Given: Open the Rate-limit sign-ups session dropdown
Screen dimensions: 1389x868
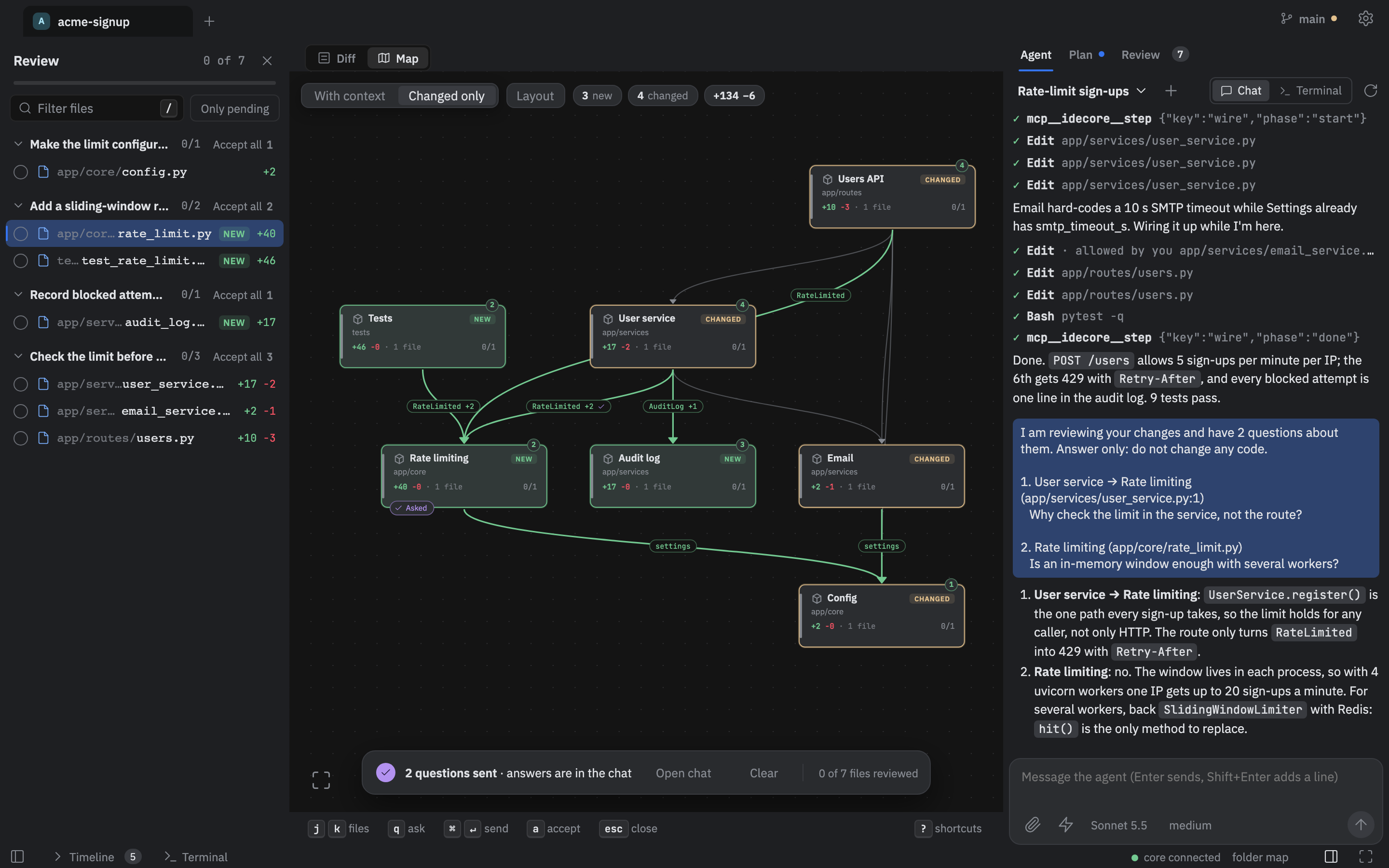Looking at the screenshot, I should click(x=1082, y=91).
